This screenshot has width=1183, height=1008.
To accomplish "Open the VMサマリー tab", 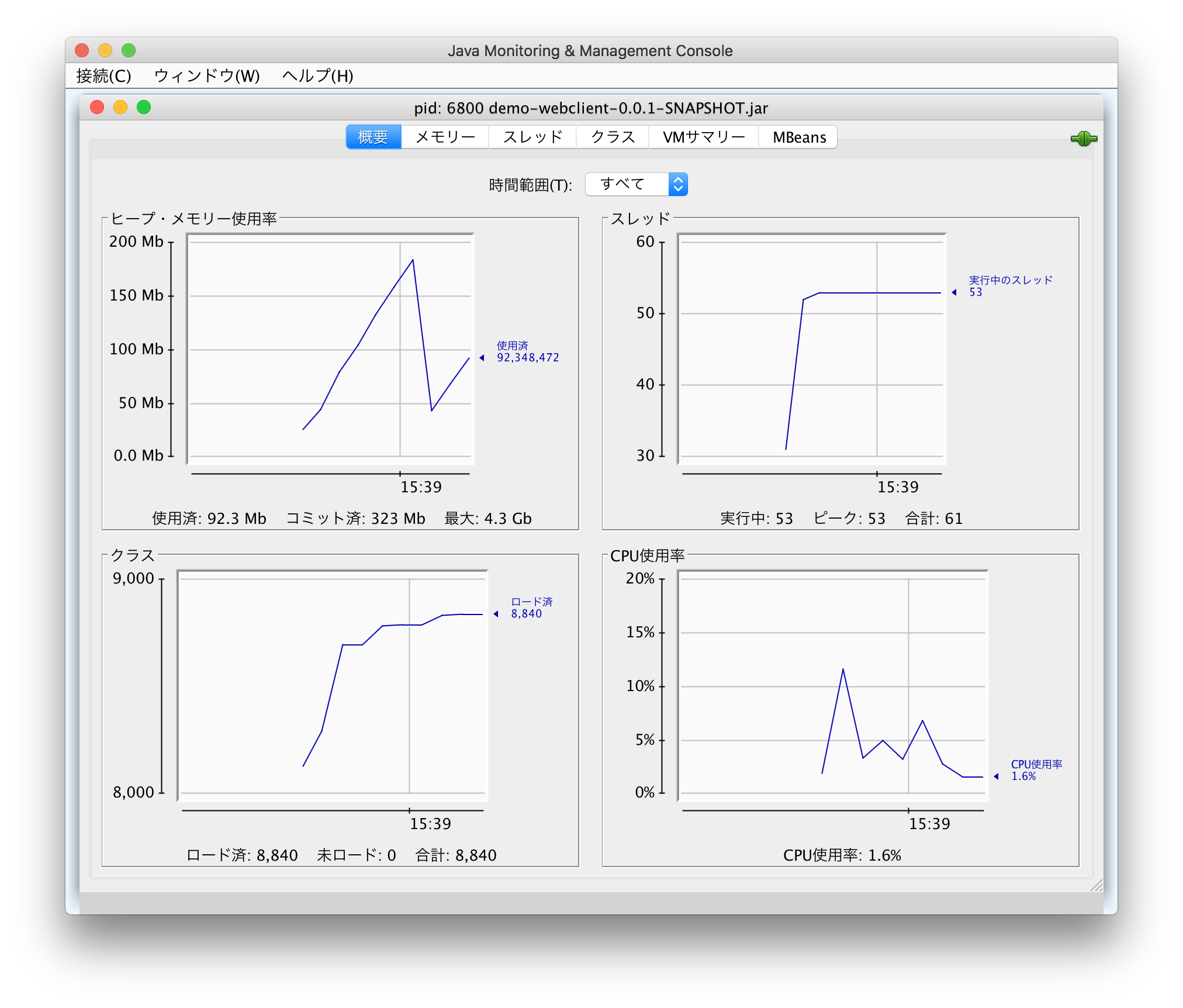I will click(703, 137).
